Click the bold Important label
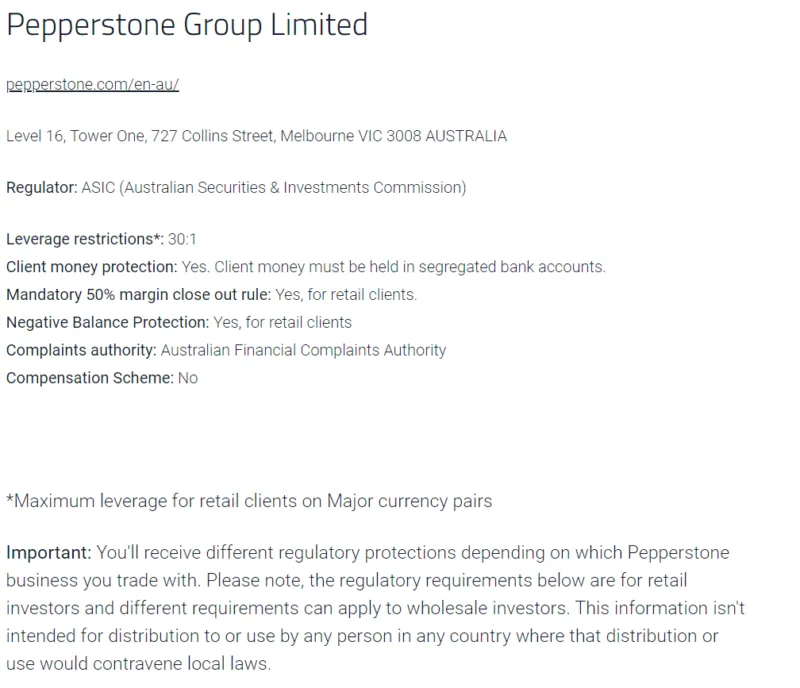The image size is (800, 688). [49, 553]
